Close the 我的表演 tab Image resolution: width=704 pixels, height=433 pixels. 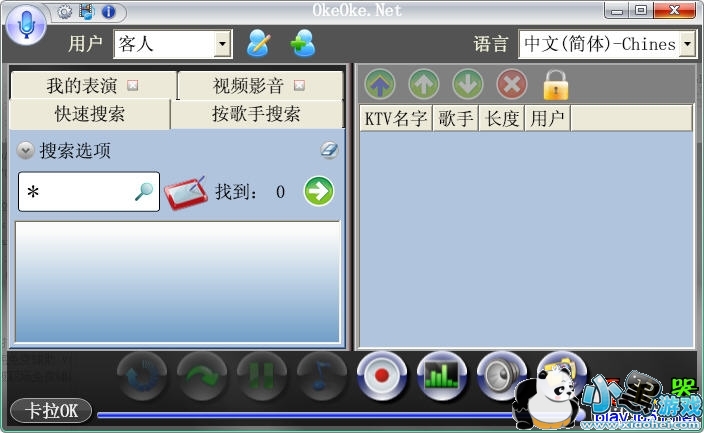(x=132, y=85)
